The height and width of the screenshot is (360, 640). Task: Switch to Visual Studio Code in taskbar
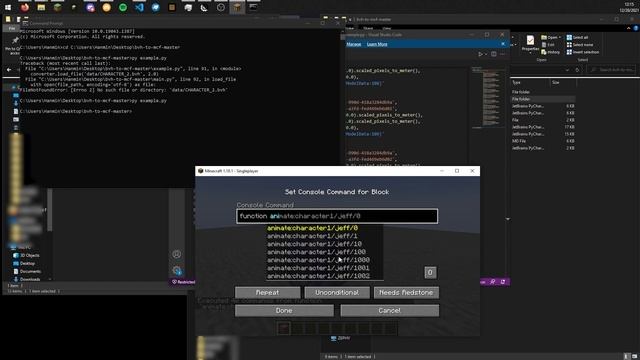[139, 7]
